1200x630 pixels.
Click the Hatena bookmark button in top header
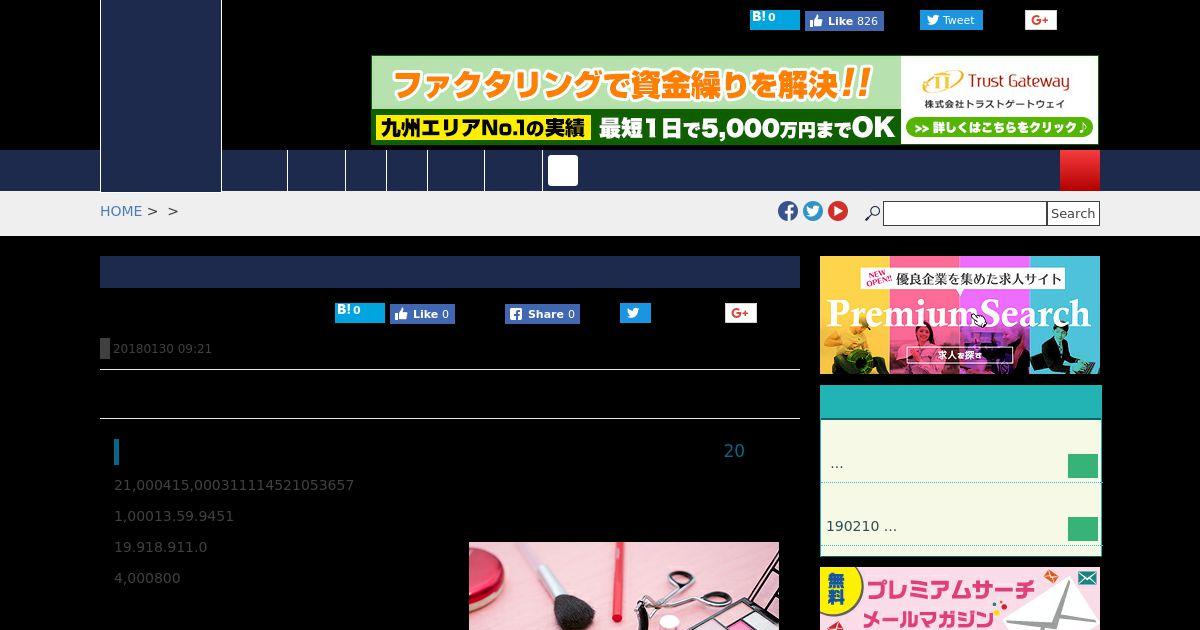click(774, 19)
